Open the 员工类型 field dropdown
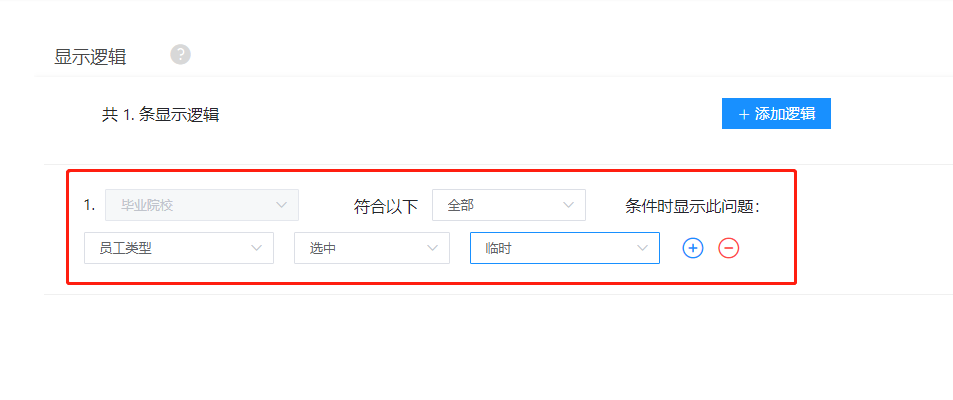Viewport: 953px width, 400px height. click(x=179, y=248)
